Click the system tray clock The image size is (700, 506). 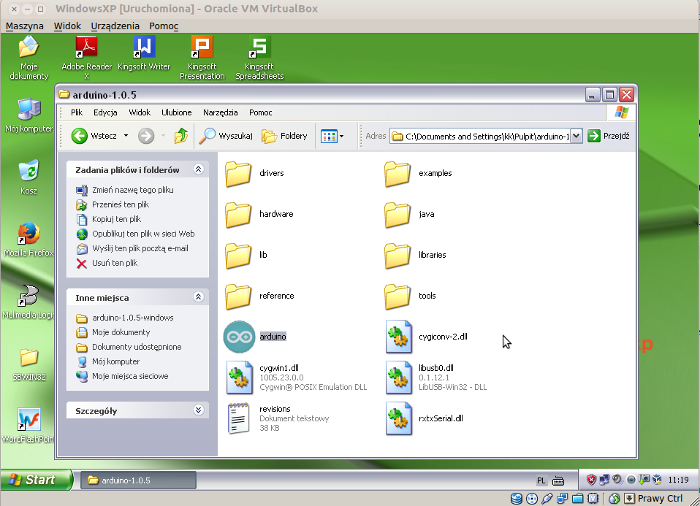pos(678,480)
